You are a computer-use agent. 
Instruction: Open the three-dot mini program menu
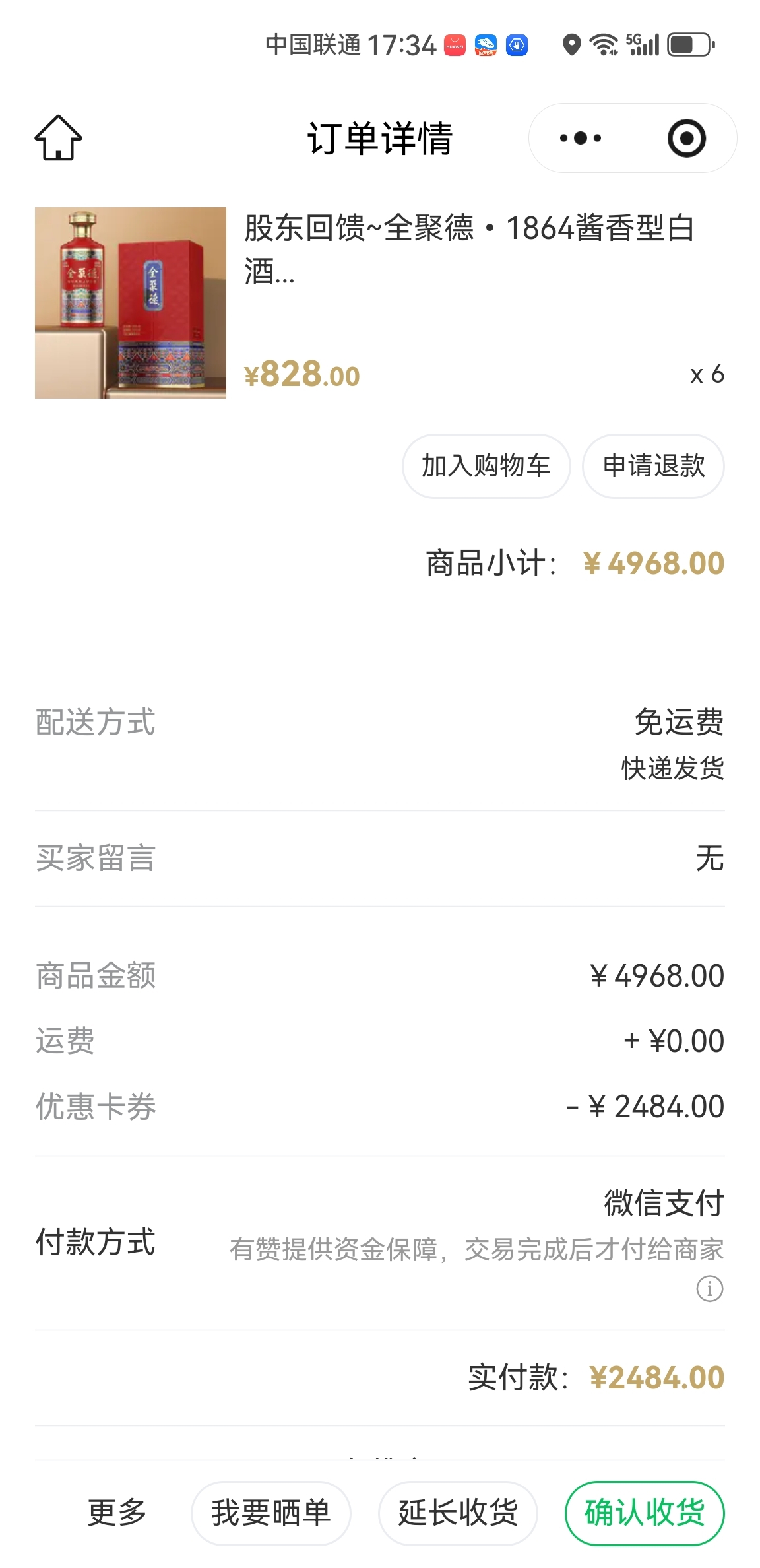pos(580,138)
